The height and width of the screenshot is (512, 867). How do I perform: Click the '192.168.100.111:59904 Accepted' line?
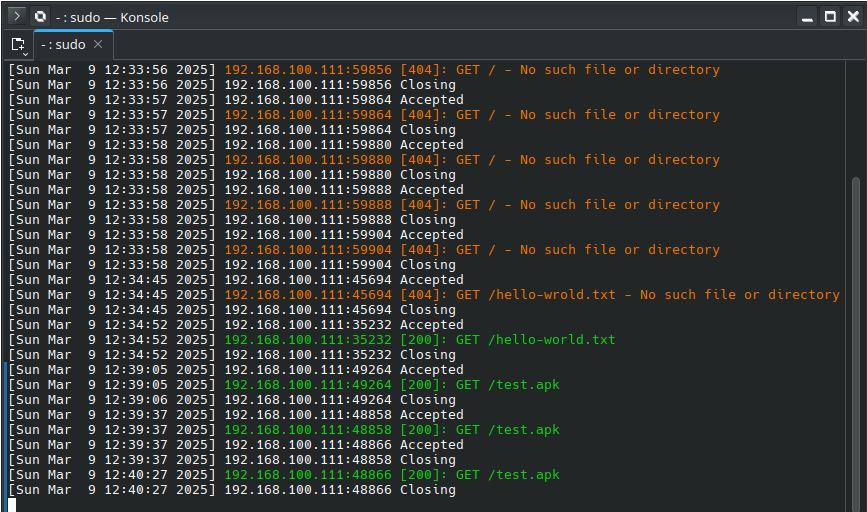pos(236,234)
